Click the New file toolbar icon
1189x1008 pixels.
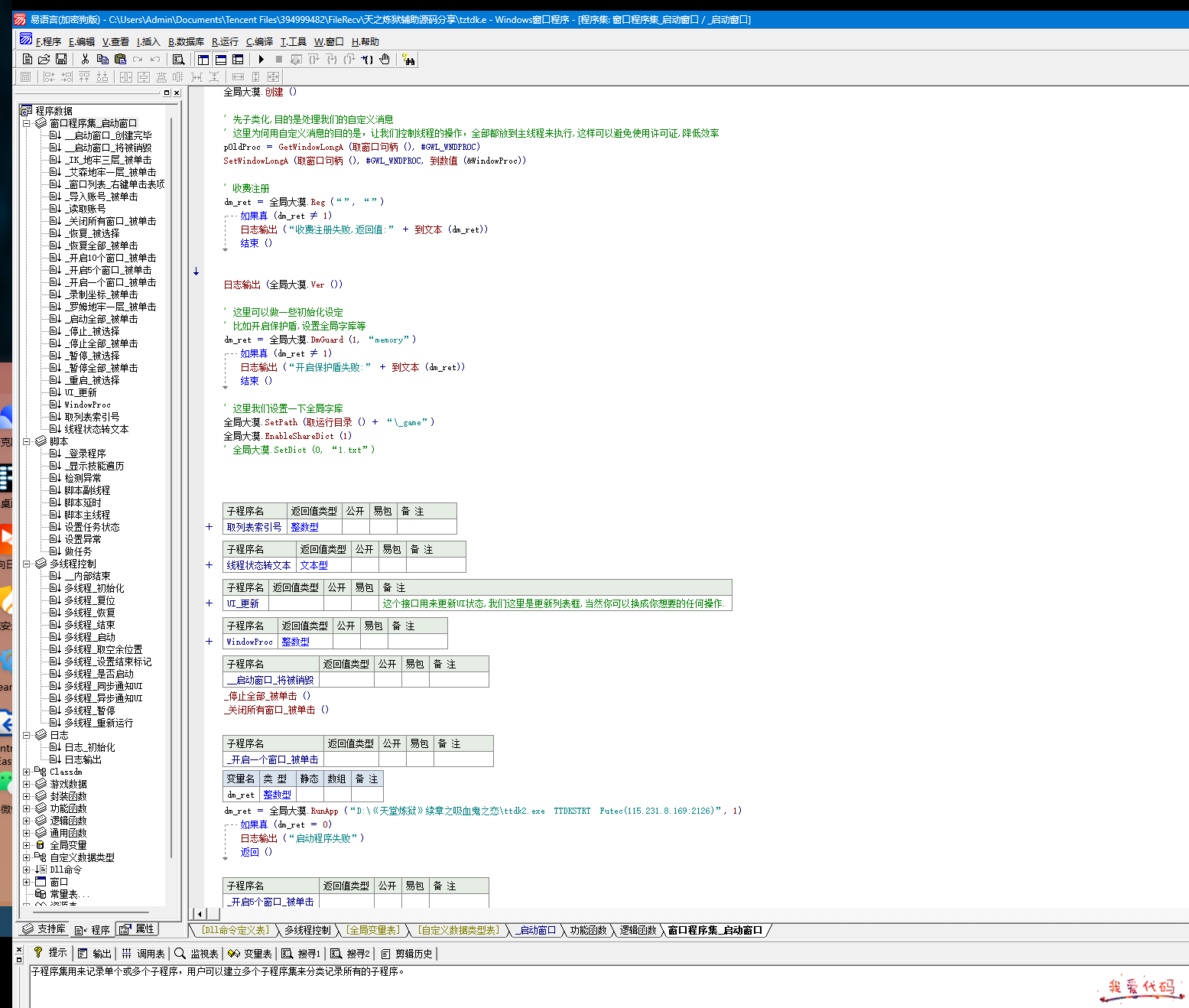click(28, 60)
